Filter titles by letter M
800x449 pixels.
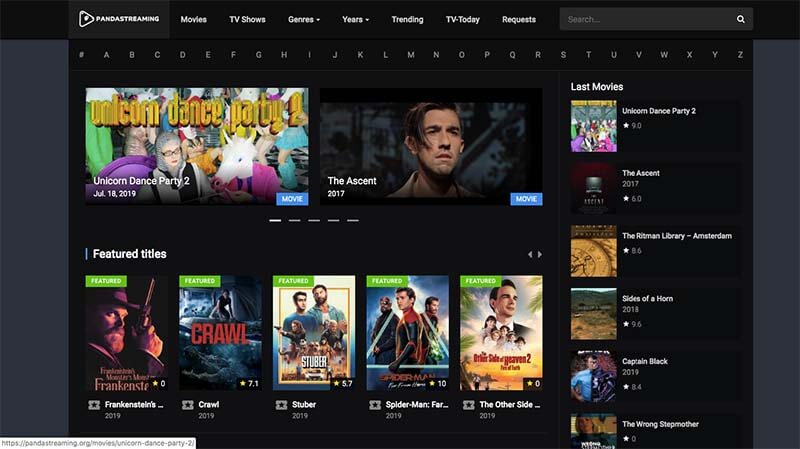[x=411, y=55]
